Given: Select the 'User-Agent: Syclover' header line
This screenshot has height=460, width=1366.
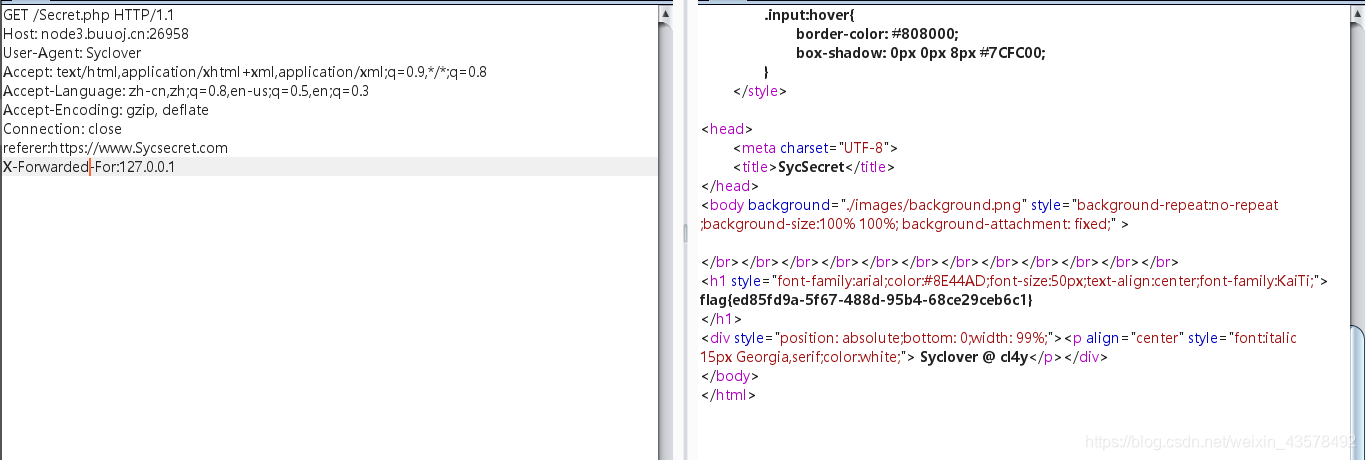Looking at the screenshot, I should 73,53.
